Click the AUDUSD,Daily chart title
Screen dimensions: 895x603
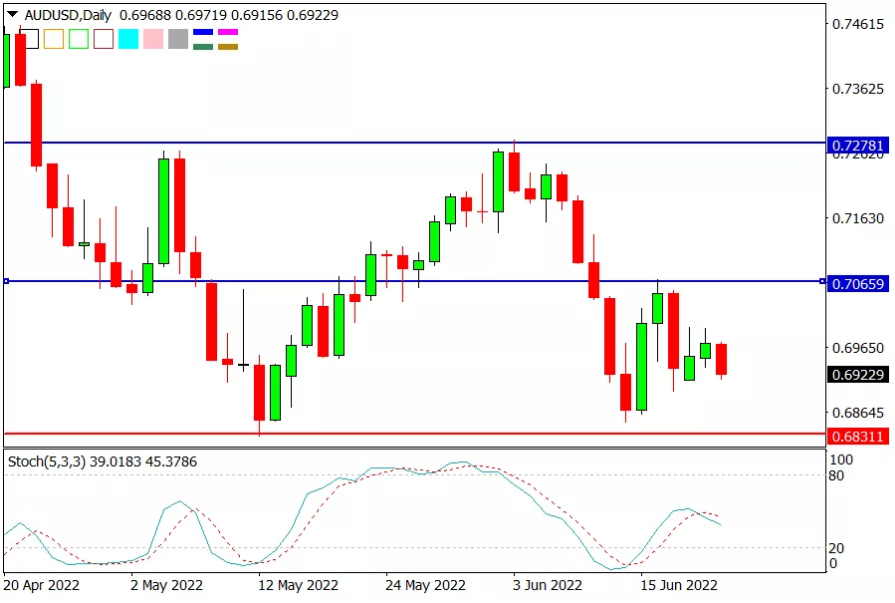click(68, 15)
